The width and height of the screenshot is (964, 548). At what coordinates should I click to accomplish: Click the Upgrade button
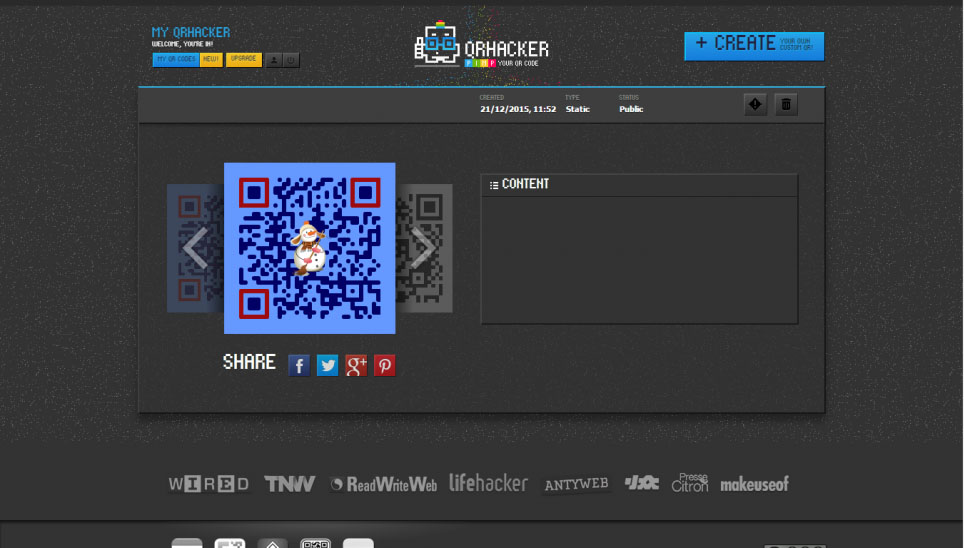(243, 59)
